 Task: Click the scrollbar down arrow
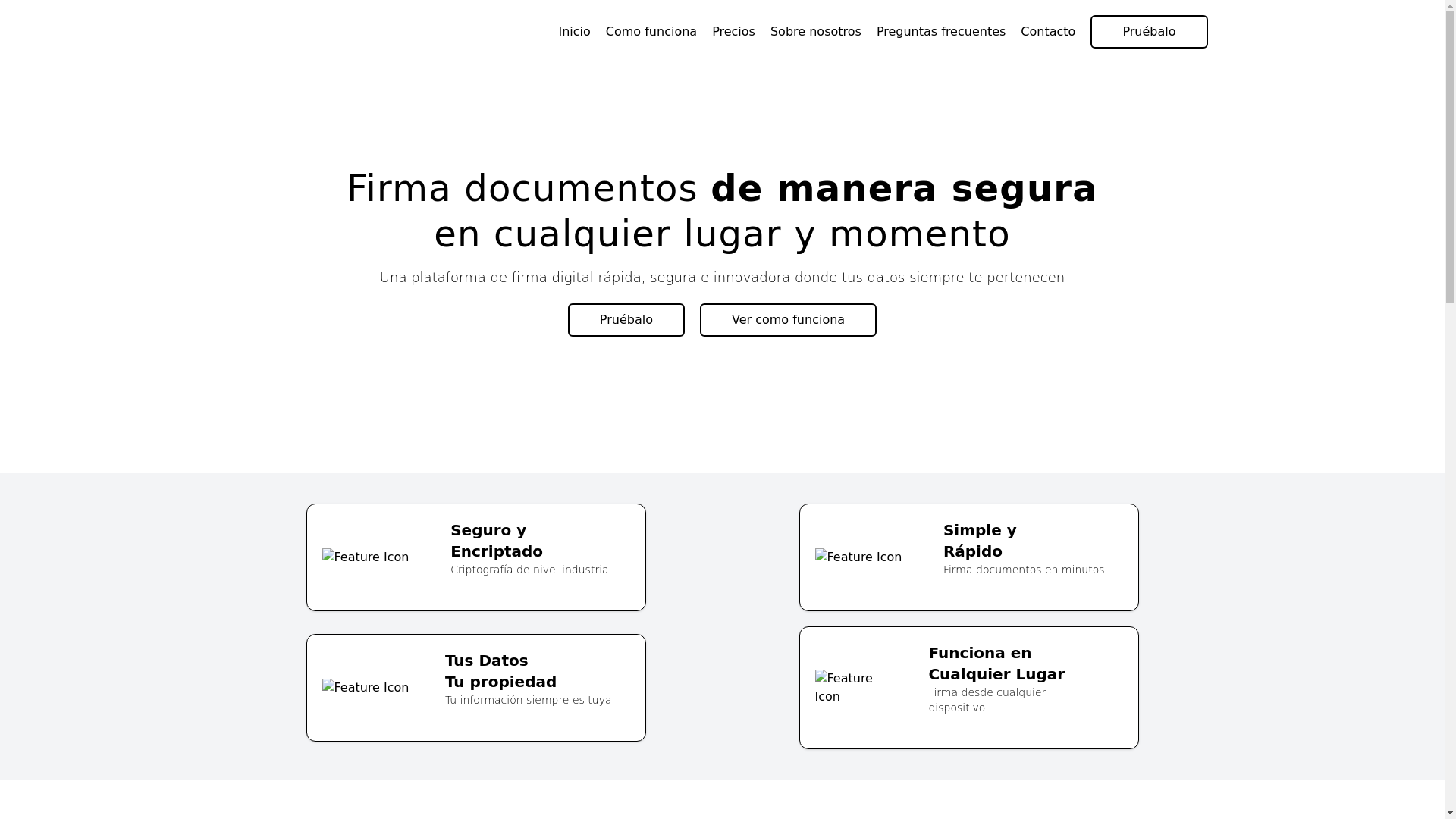(1450, 813)
